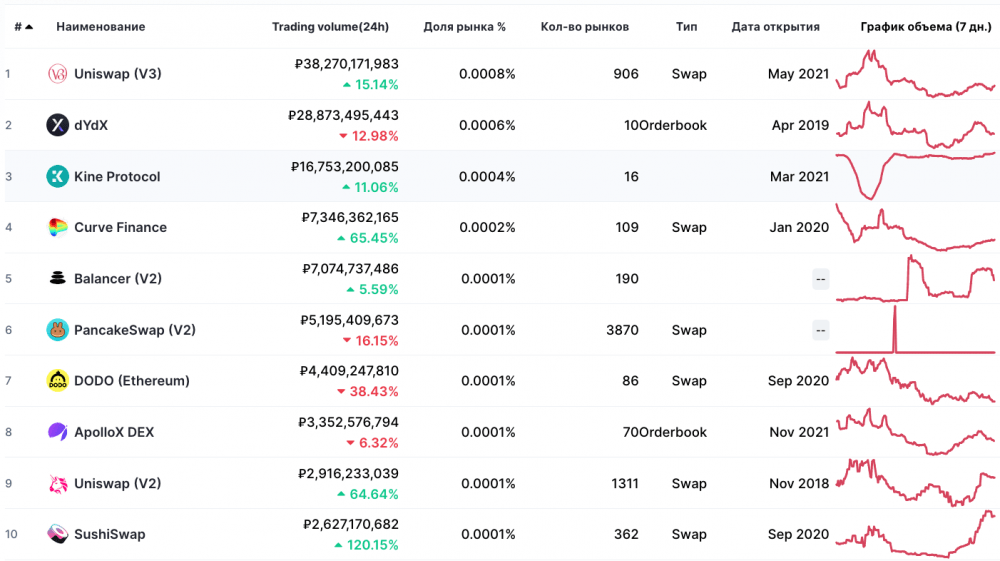Image resolution: width=1000 pixels, height=561 pixels.
Task: Open the SushiSwap exchange link
Action: (110, 534)
